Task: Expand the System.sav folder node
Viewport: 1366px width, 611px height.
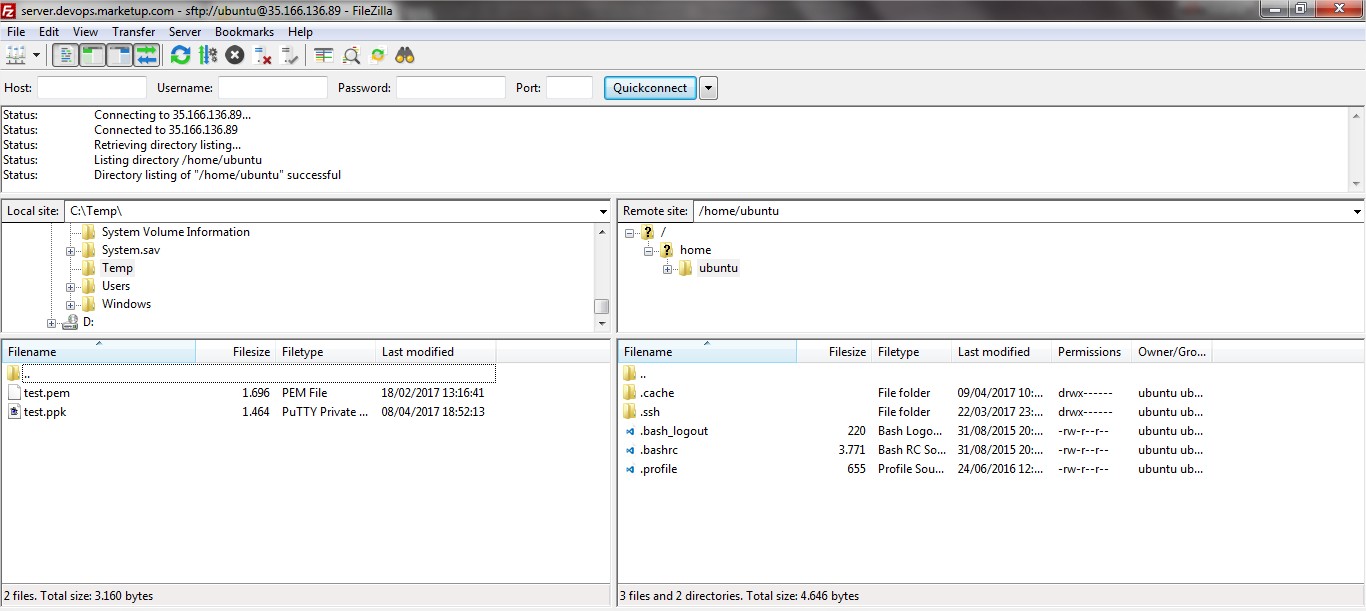Action: pyautogui.click(x=71, y=251)
